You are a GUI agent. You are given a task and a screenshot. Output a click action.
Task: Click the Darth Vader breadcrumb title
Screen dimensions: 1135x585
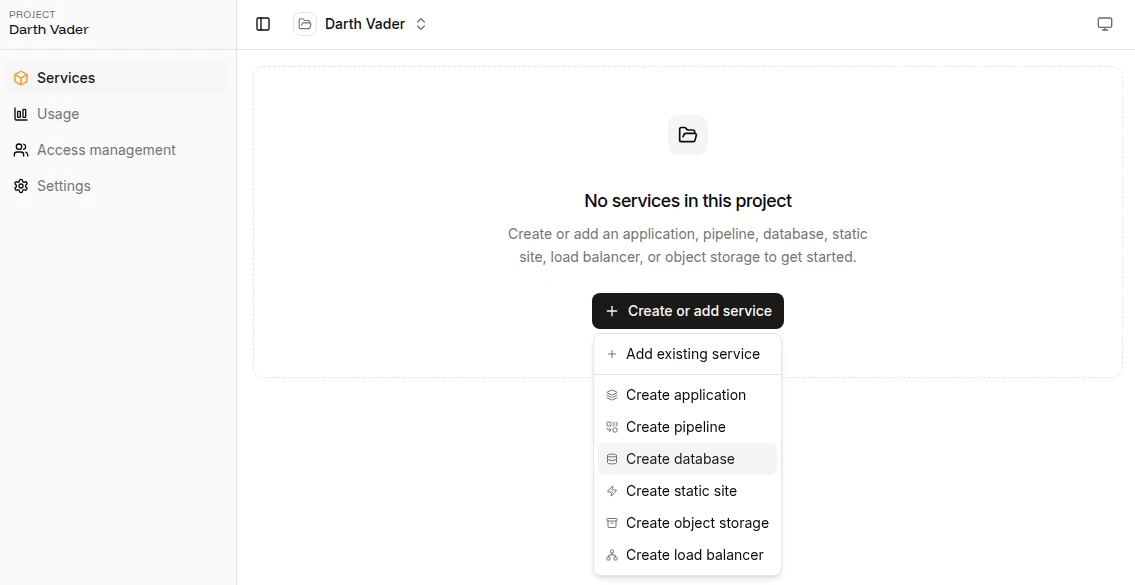click(365, 24)
